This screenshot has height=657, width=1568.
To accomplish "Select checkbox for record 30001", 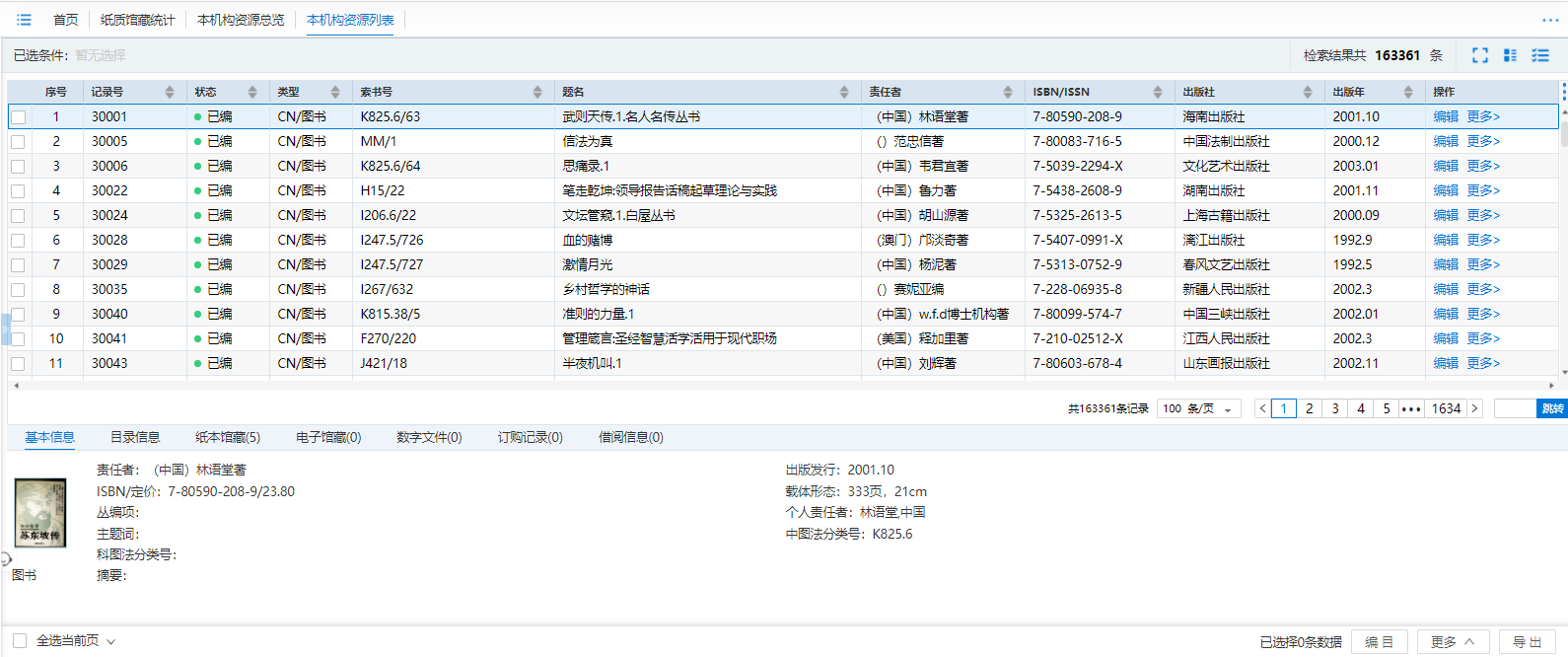I will (x=18, y=116).
